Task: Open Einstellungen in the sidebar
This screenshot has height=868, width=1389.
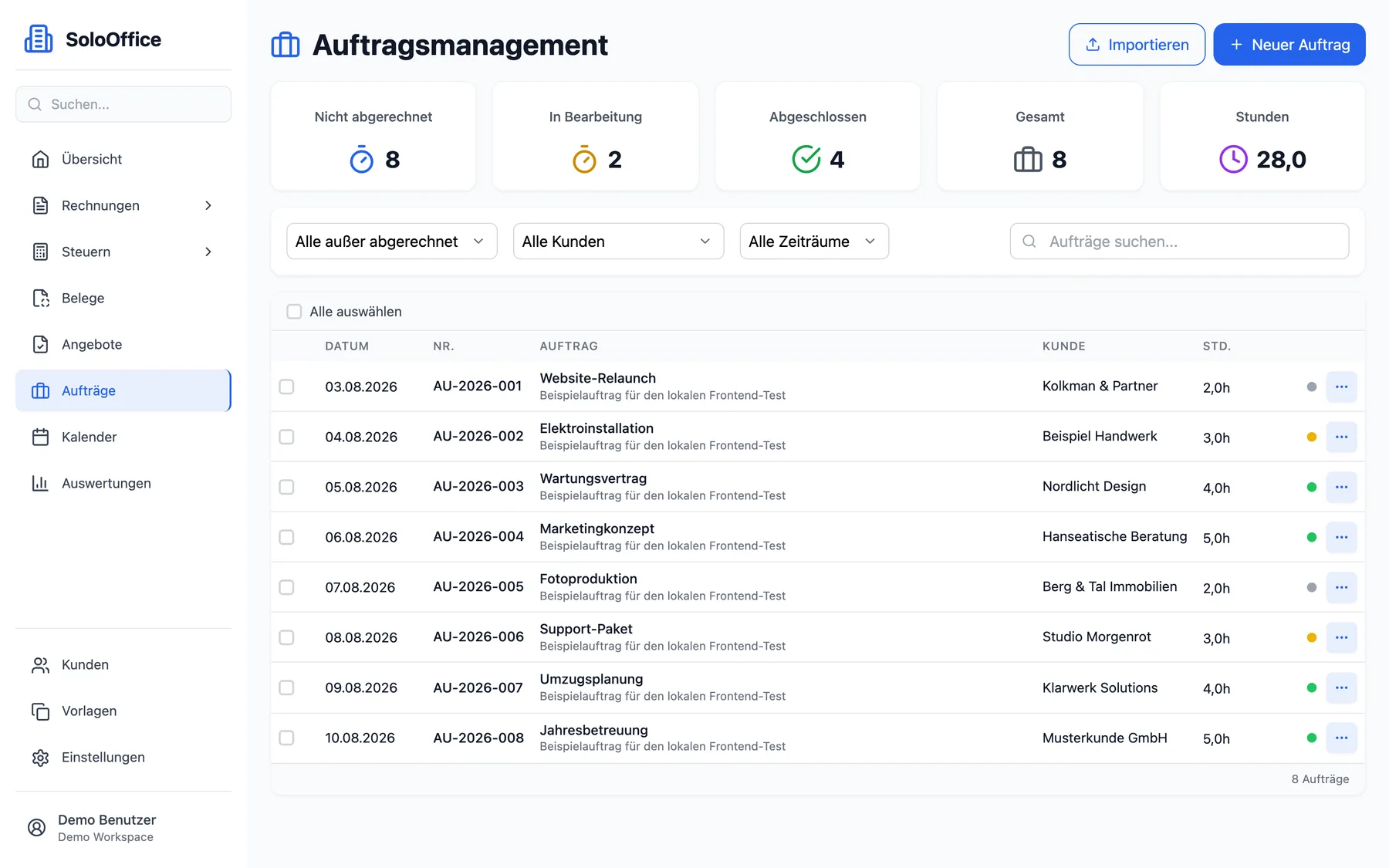Action: tap(123, 757)
